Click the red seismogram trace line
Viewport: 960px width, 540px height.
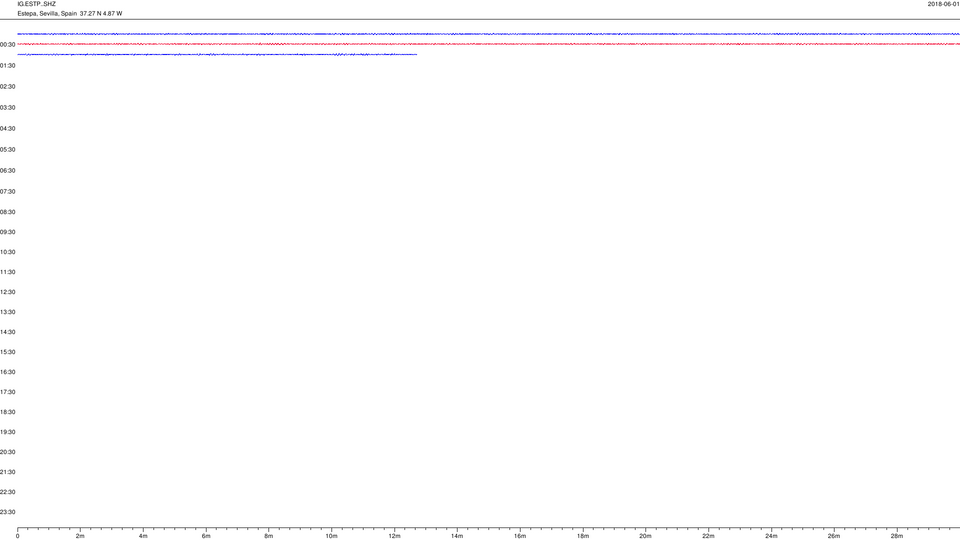pyautogui.click(x=489, y=44)
